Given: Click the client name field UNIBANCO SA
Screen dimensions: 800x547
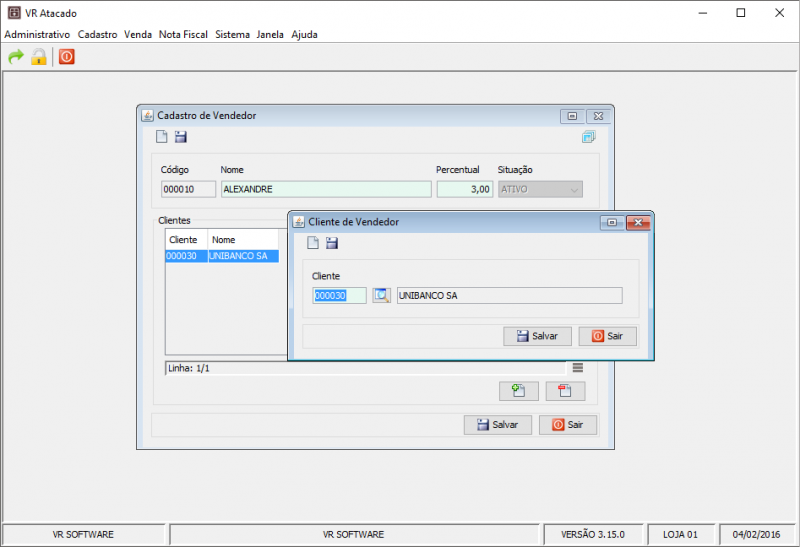Looking at the screenshot, I should click(x=510, y=295).
